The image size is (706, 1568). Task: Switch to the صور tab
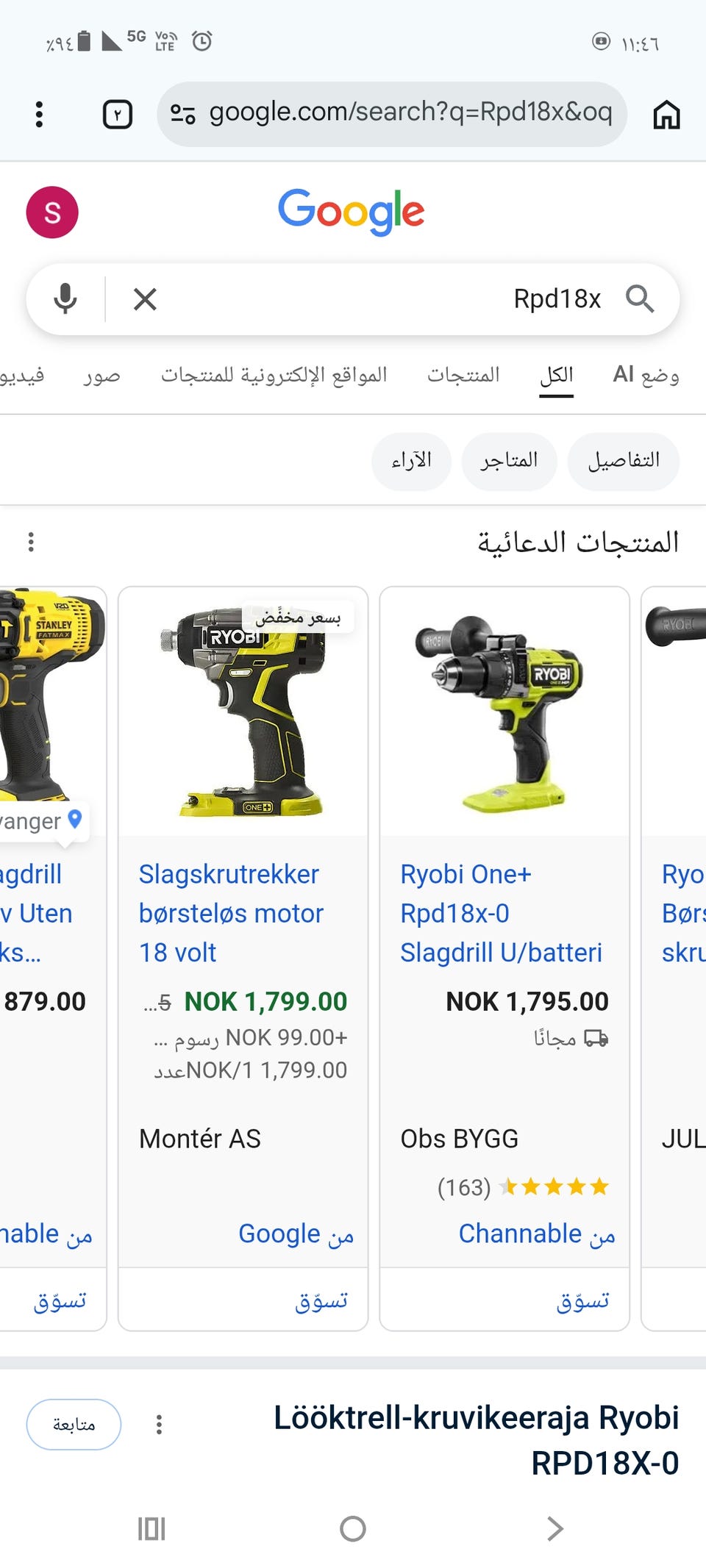[x=101, y=375]
